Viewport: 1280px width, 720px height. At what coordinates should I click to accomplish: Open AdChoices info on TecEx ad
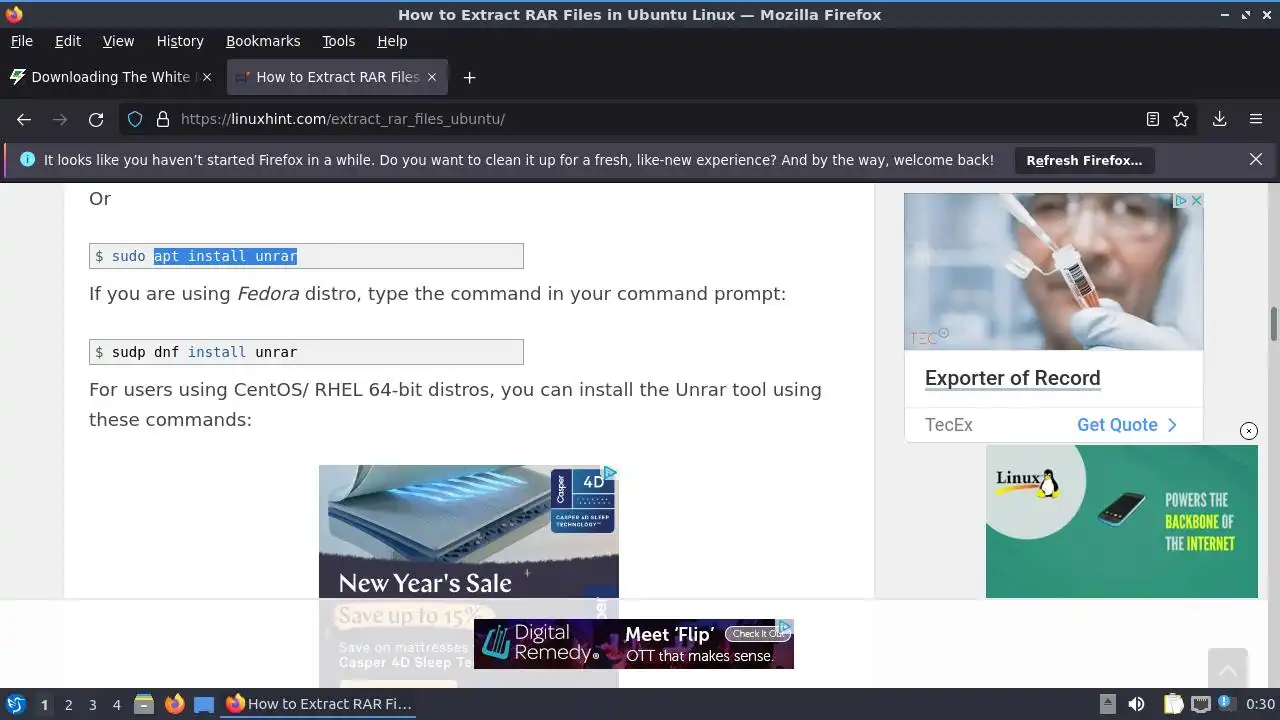tap(1181, 201)
